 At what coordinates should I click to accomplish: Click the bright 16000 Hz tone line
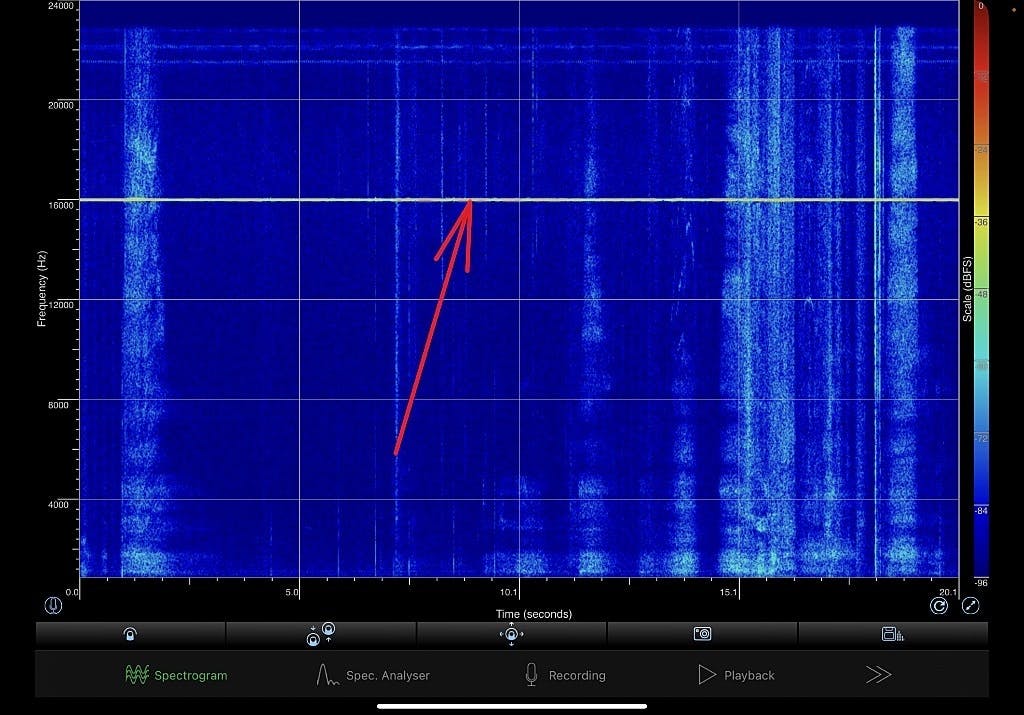[519, 200]
